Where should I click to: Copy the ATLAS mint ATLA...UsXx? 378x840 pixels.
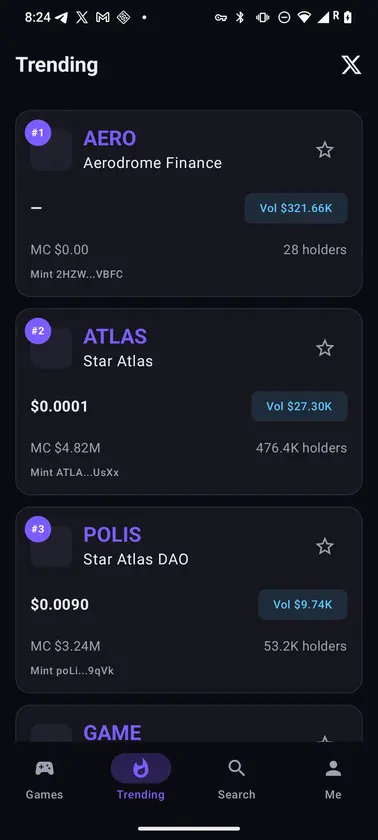[75, 473]
